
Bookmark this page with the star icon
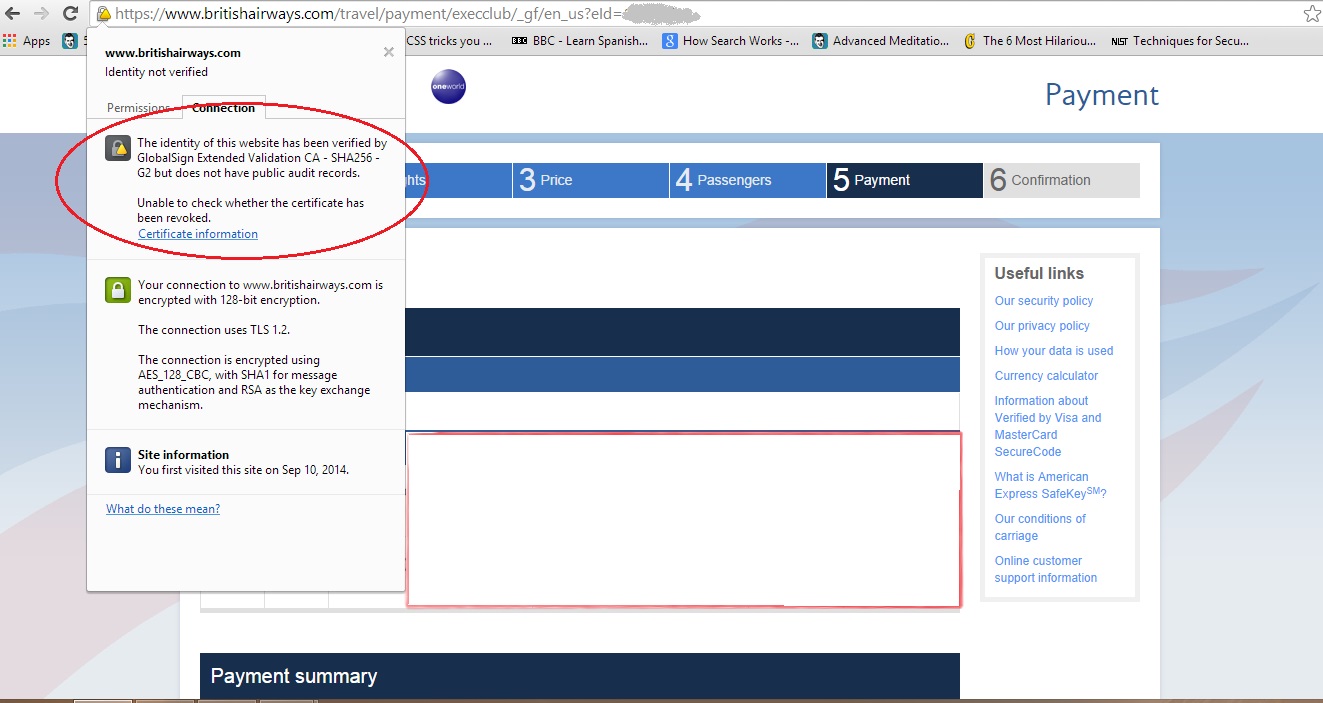[x=1312, y=14]
